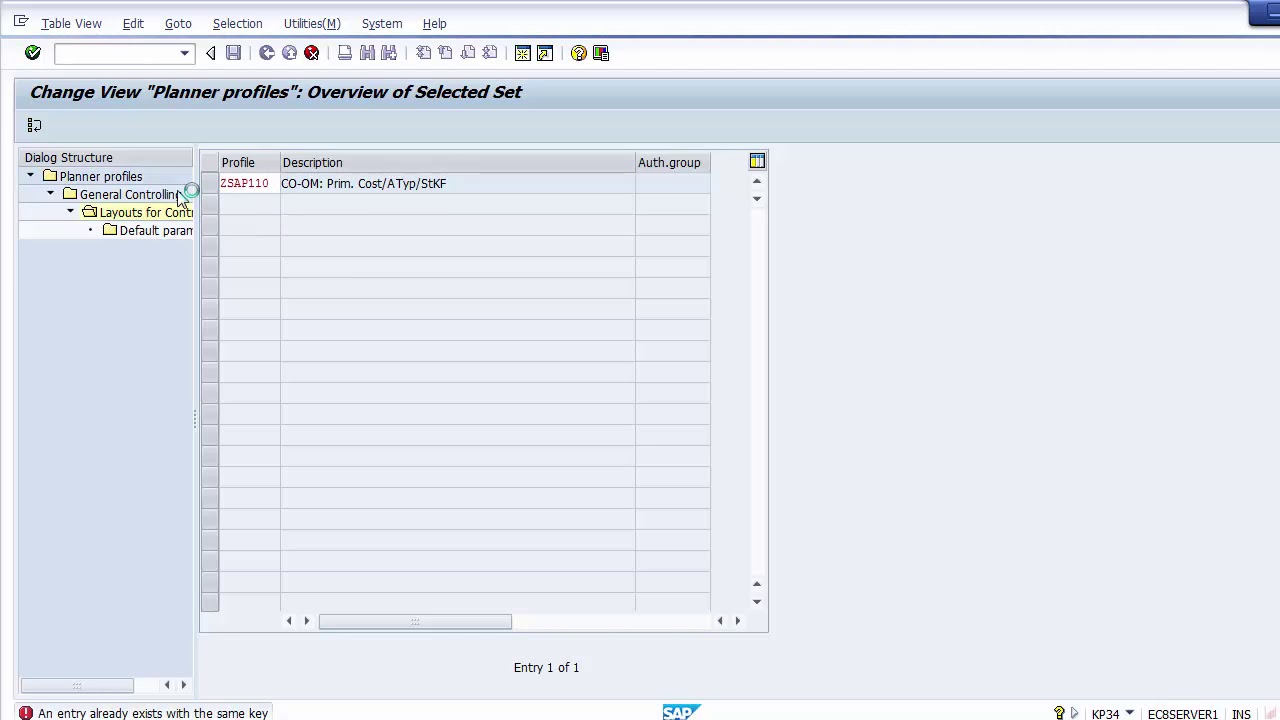Click the First Page icon

tap(423, 53)
